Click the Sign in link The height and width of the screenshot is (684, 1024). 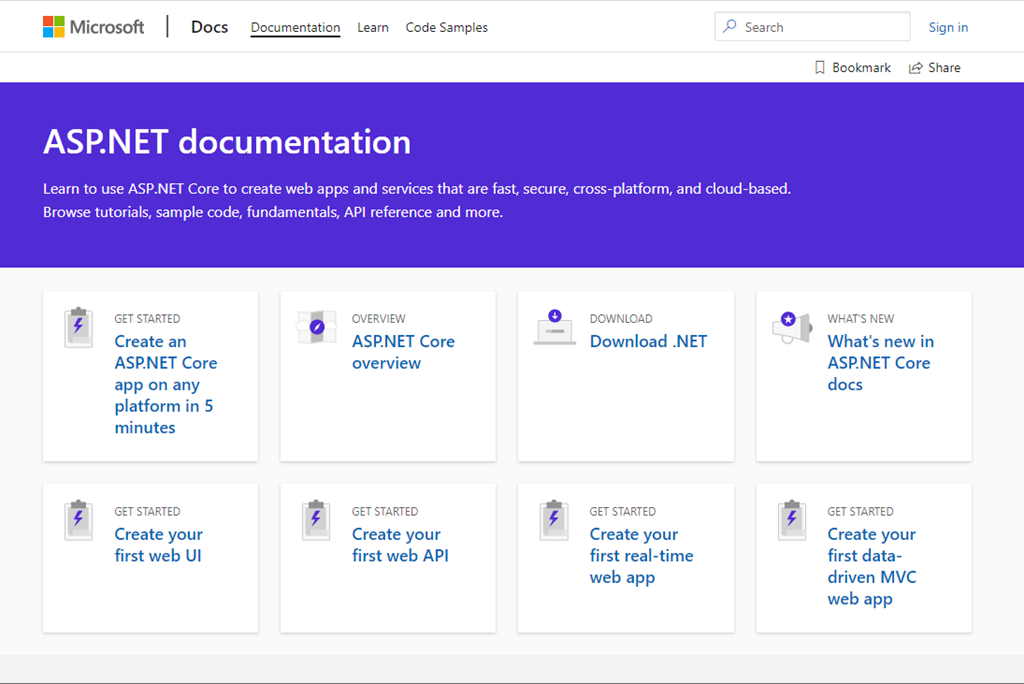(x=948, y=27)
